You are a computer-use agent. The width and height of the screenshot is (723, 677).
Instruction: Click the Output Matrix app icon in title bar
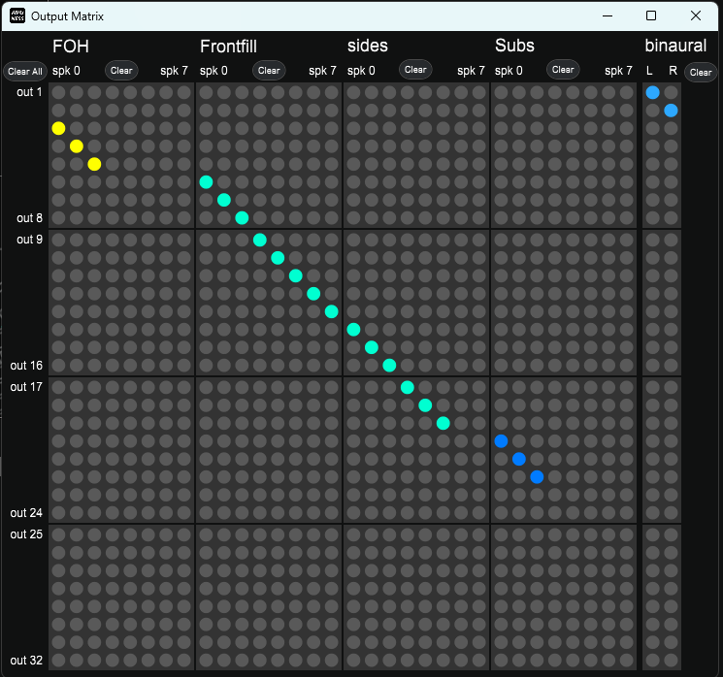18,16
